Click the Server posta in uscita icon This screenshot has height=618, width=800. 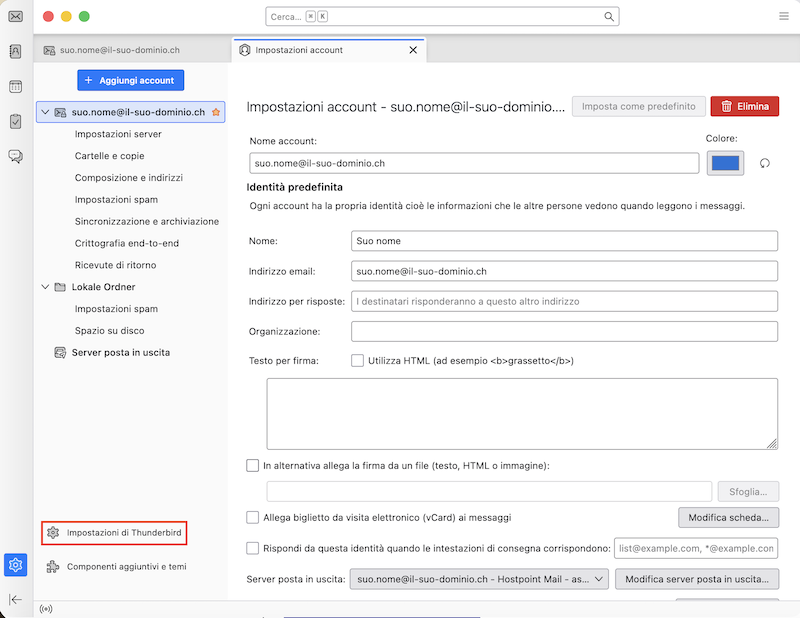click(x=60, y=353)
